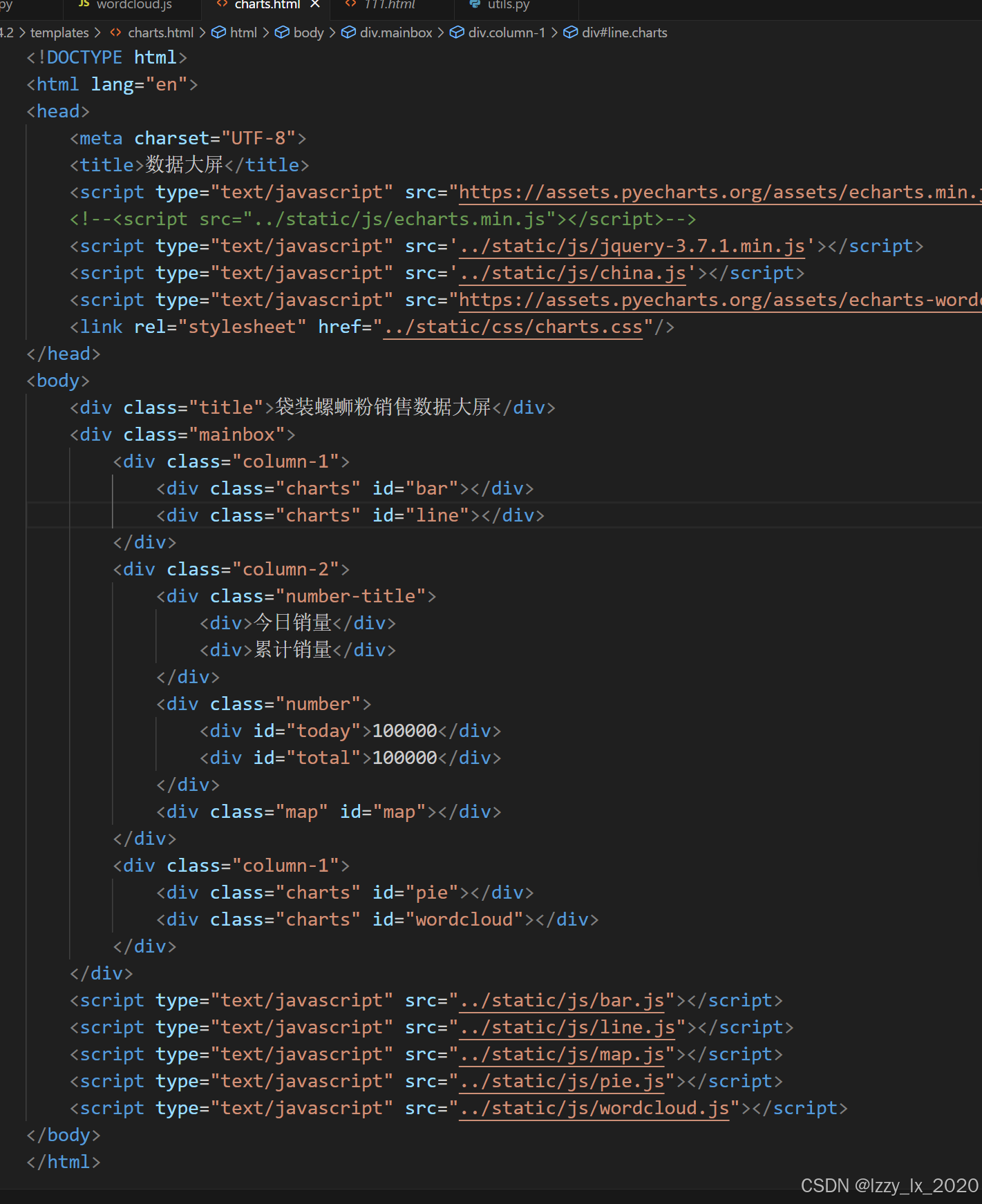Click the div class="number-title" line
The image size is (982, 1204).
296,596
